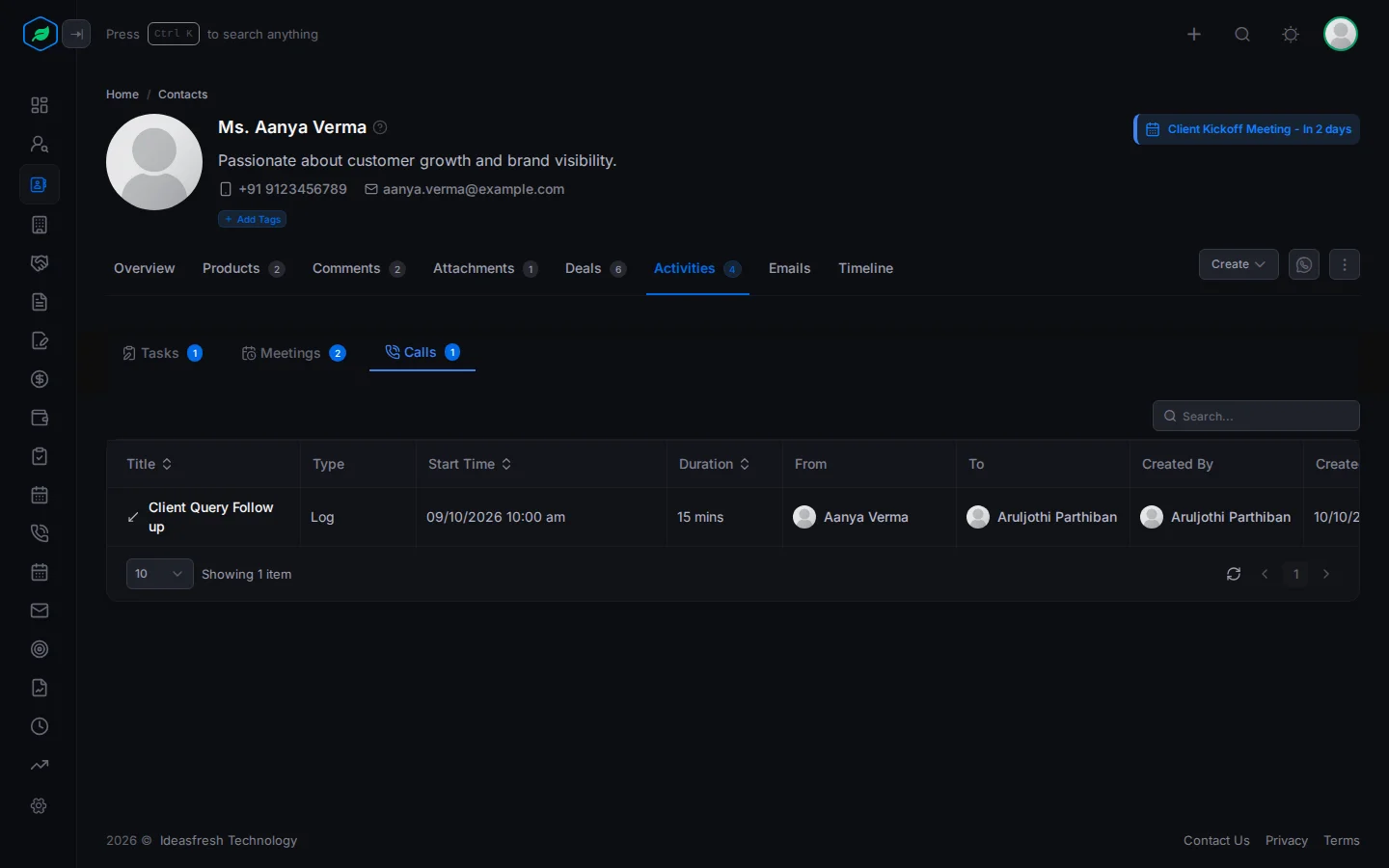Go to previous page arrow

(1265, 574)
